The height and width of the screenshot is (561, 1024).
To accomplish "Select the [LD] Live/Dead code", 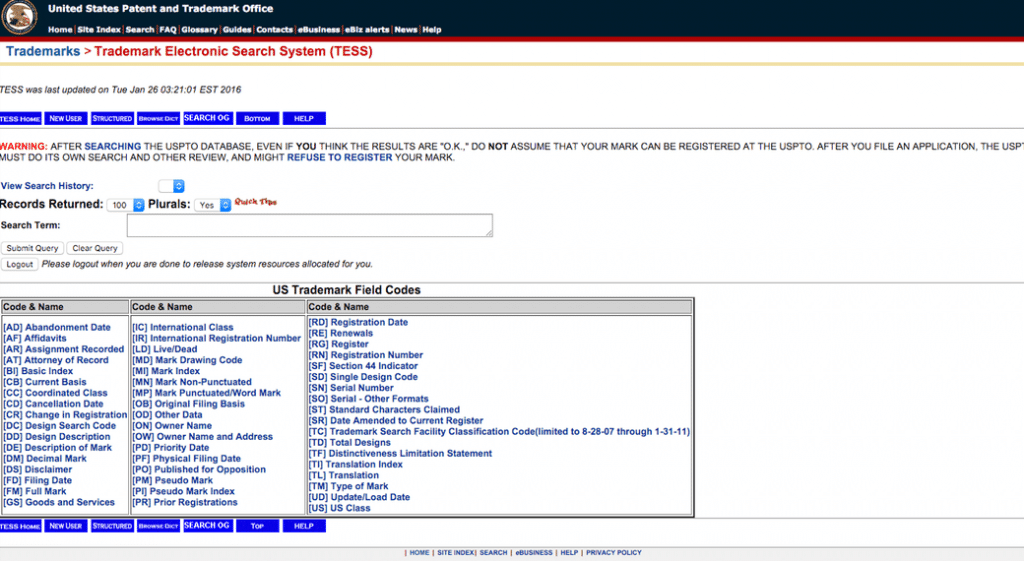I will (x=165, y=349).
